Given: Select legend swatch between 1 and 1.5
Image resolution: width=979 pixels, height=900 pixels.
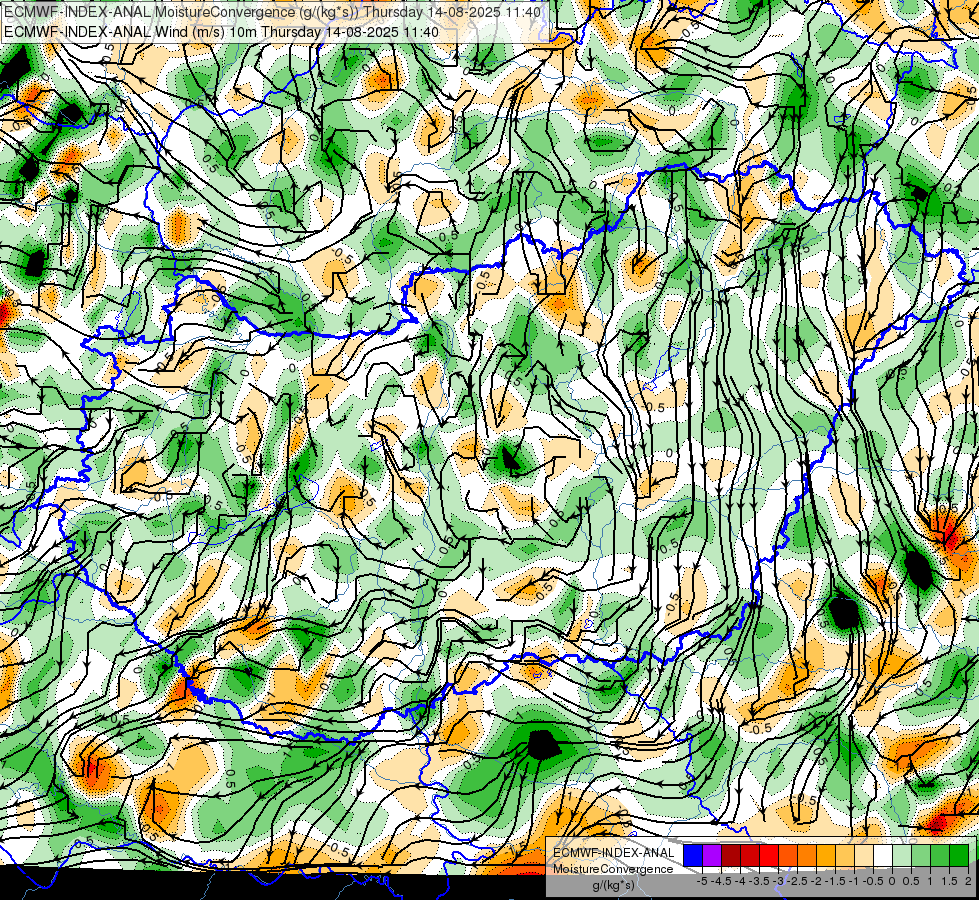Looking at the screenshot, I should 940,855.
